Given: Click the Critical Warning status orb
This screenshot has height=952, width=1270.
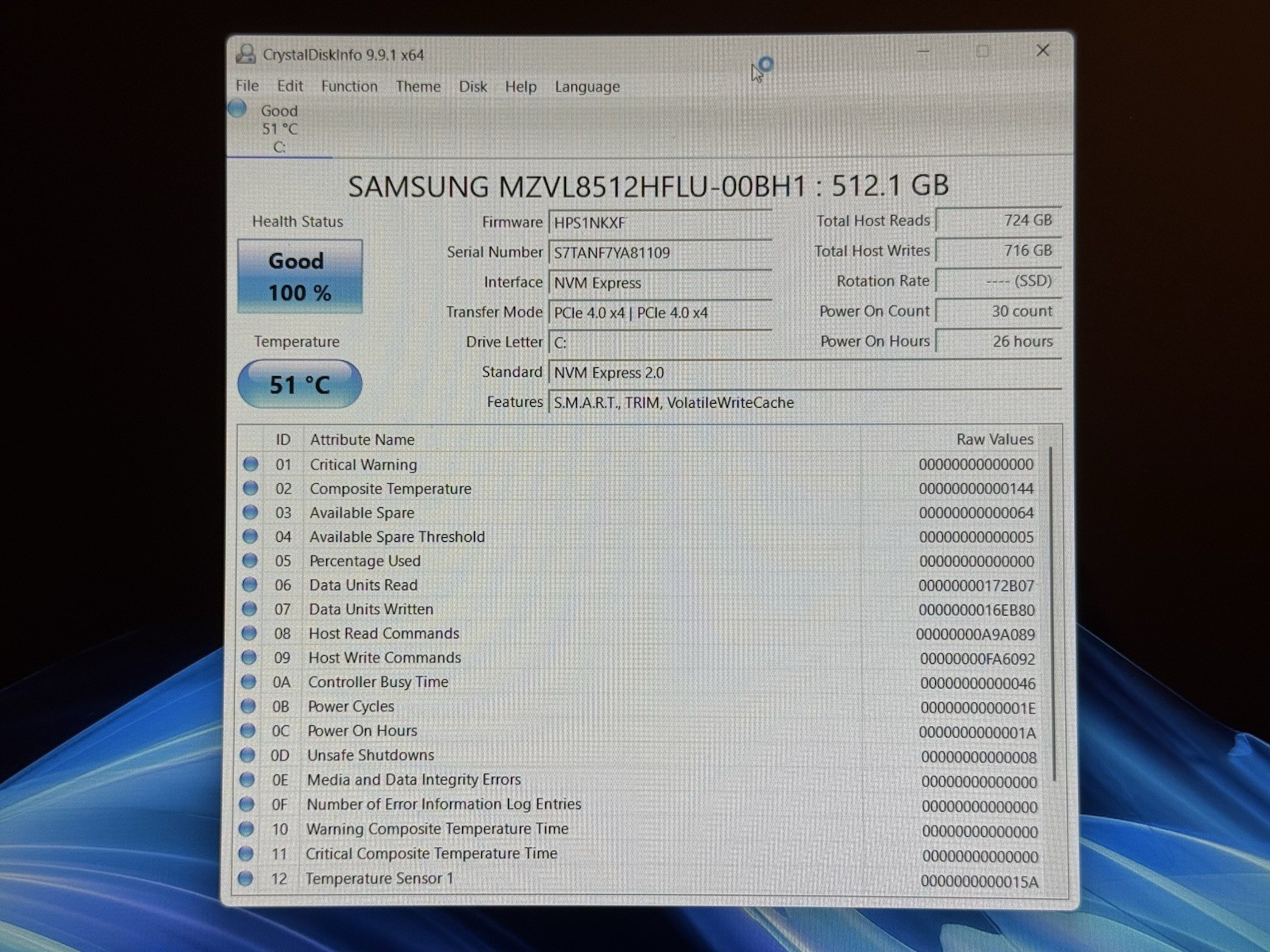Looking at the screenshot, I should [x=251, y=463].
